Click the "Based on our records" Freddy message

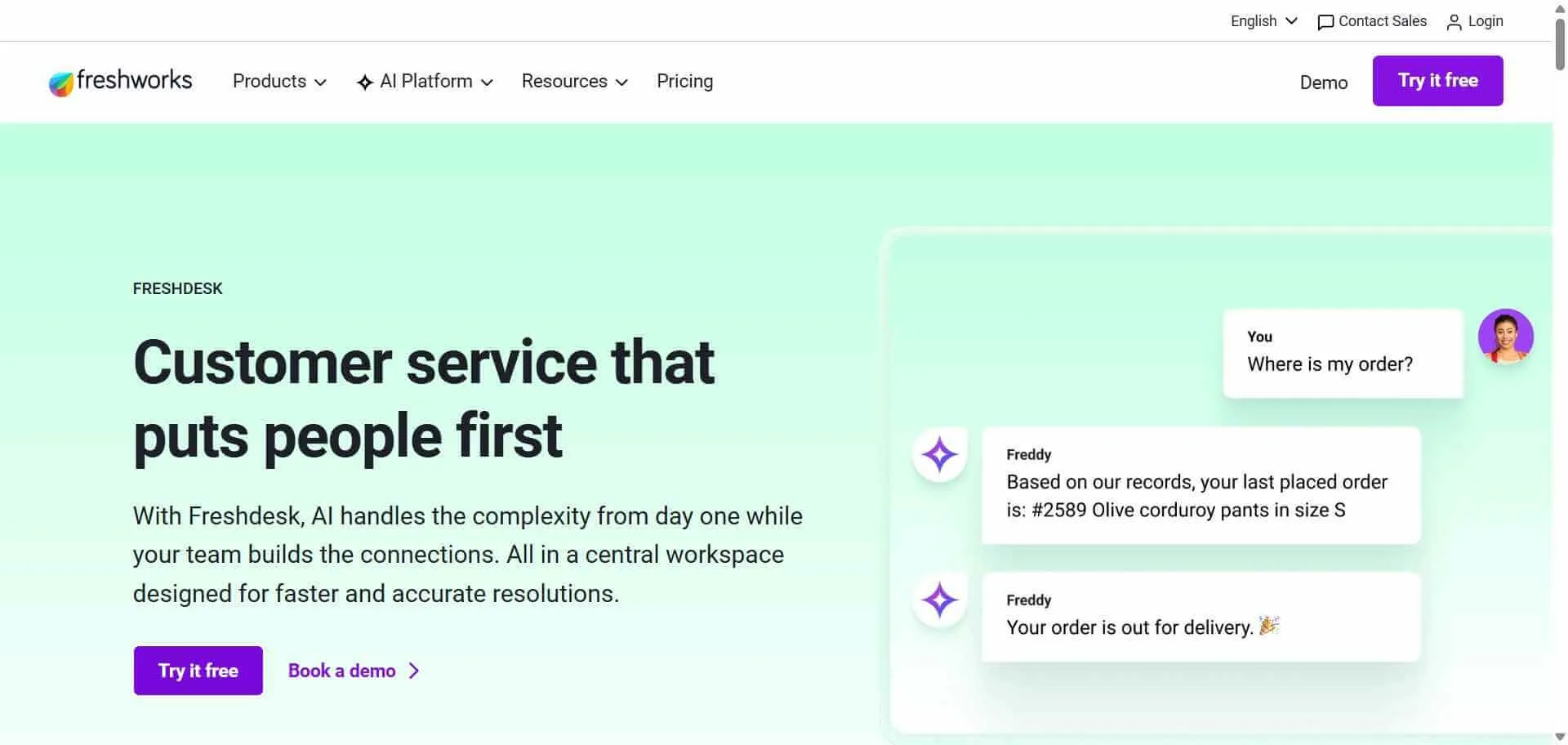tap(1200, 485)
